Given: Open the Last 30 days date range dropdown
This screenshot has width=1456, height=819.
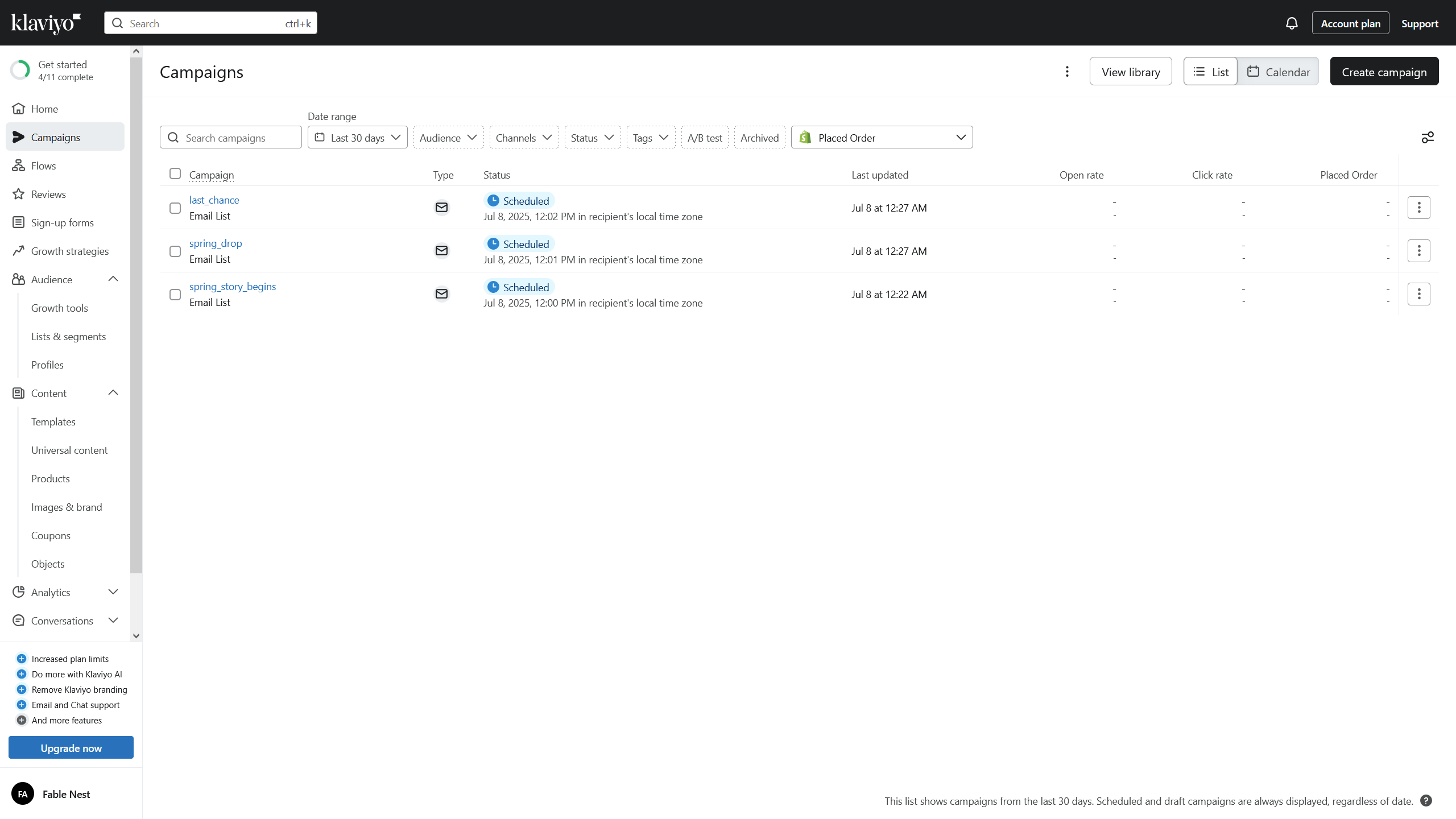Looking at the screenshot, I should (x=358, y=138).
